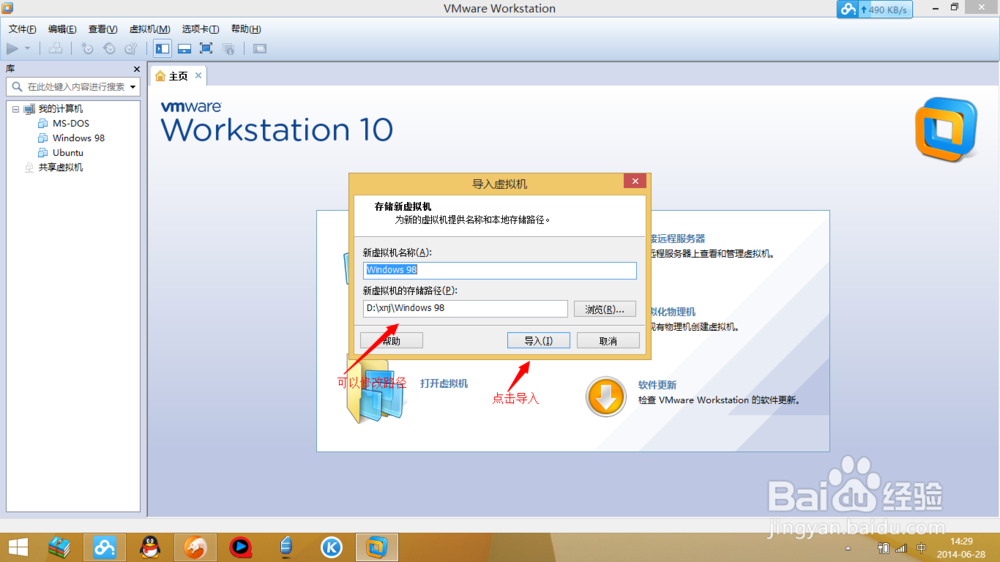Viewport: 1000px width, 562px height.
Task: Open the red video player taskbar icon
Action: [x=240, y=547]
